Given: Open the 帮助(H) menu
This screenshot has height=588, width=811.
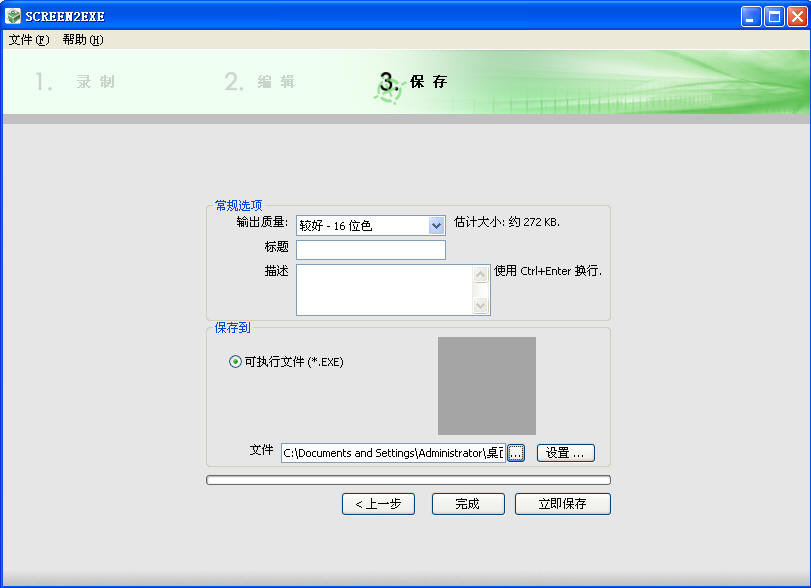Looking at the screenshot, I should click(x=83, y=40).
